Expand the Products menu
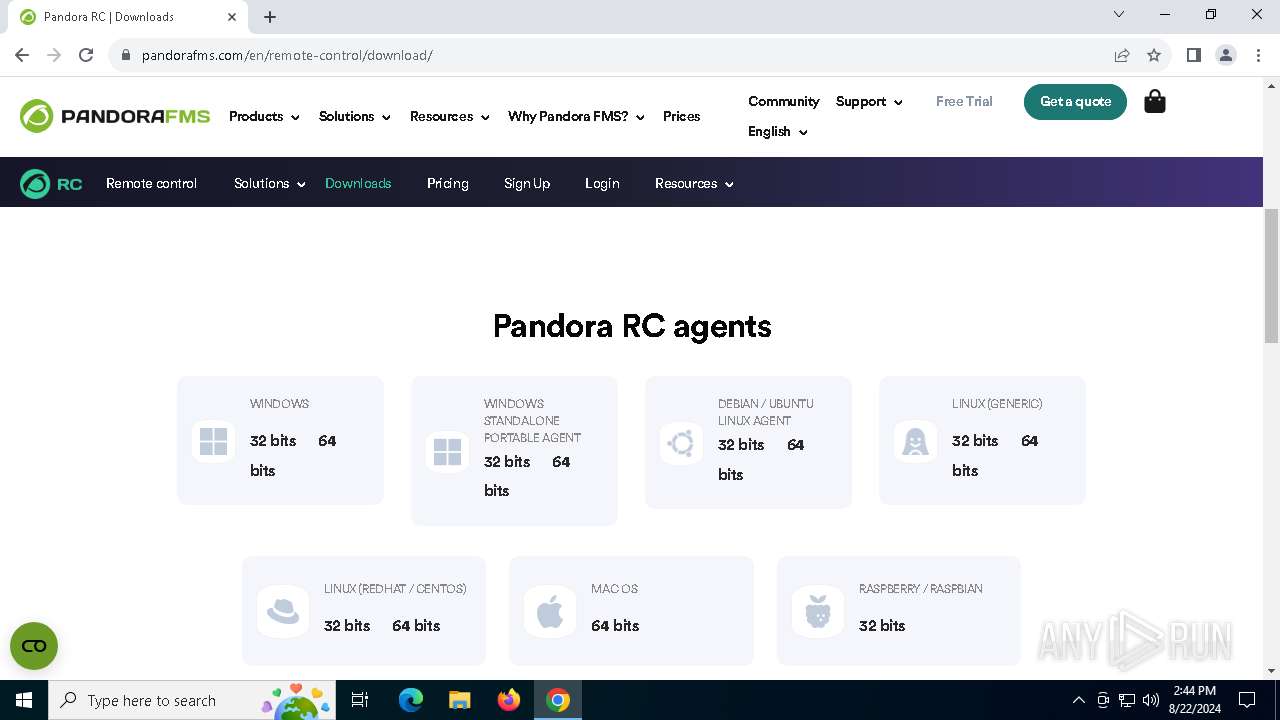Screen dimensions: 1280x720 coord(264,116)
